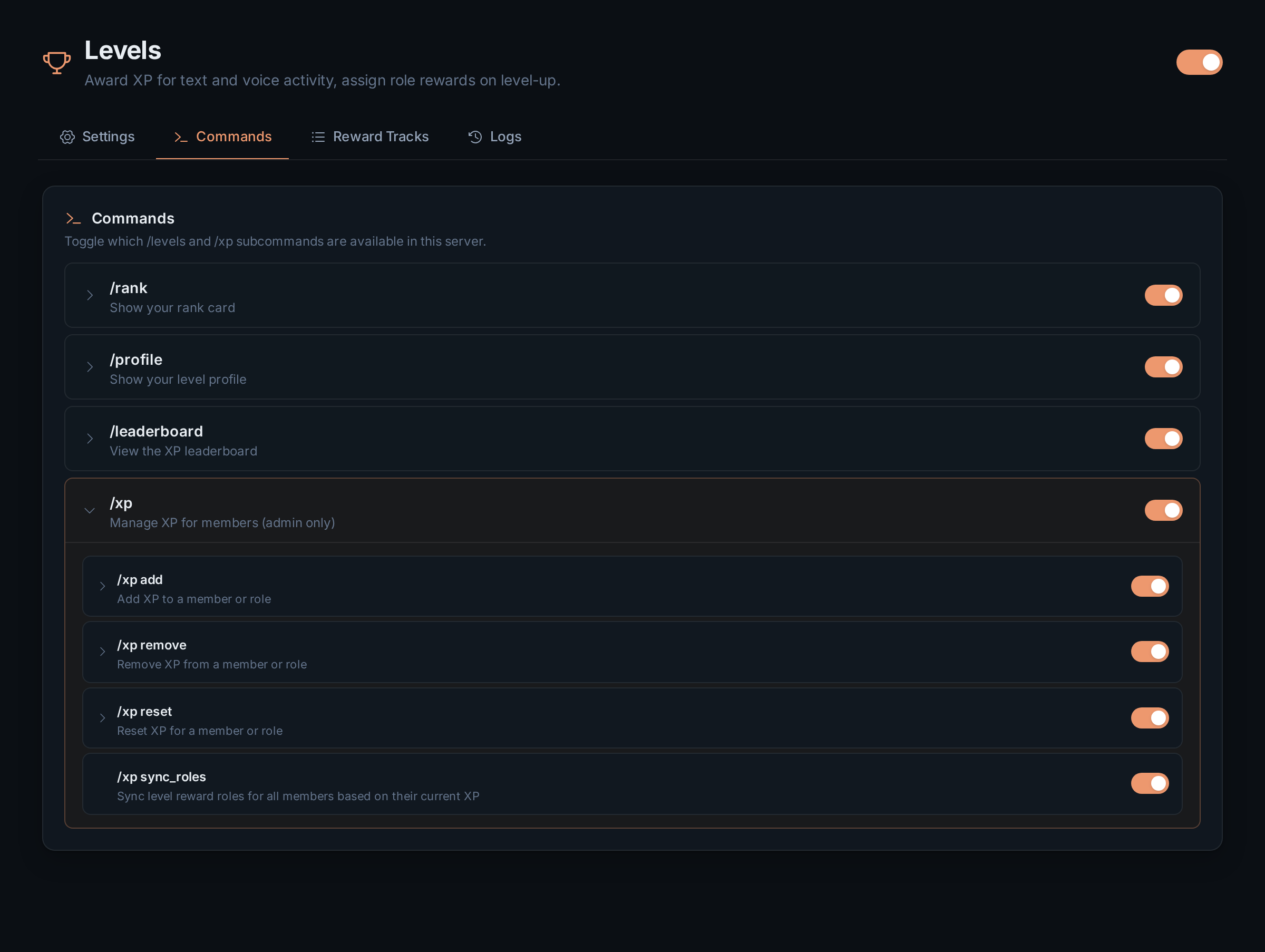This screenshot has width=1265, height=952.
Task: Disable the Levels module master toggle
Action: pos(1199,62)
